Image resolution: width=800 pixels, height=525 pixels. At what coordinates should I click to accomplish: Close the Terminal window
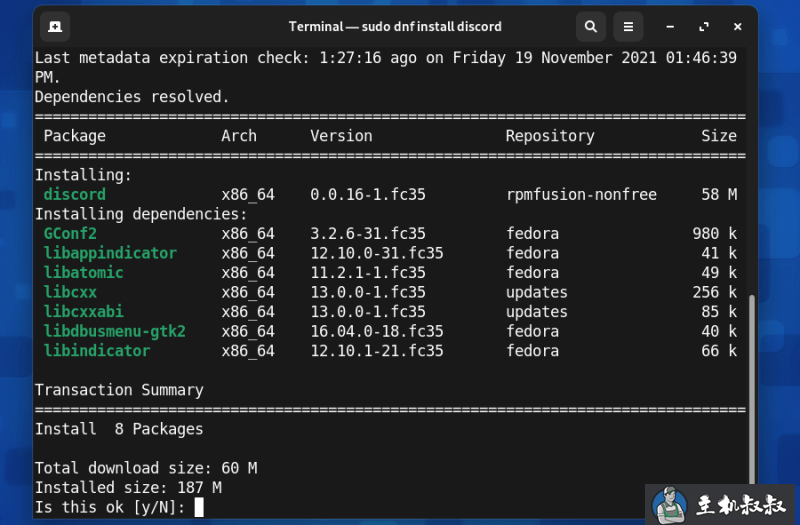[x=738, y=27]
